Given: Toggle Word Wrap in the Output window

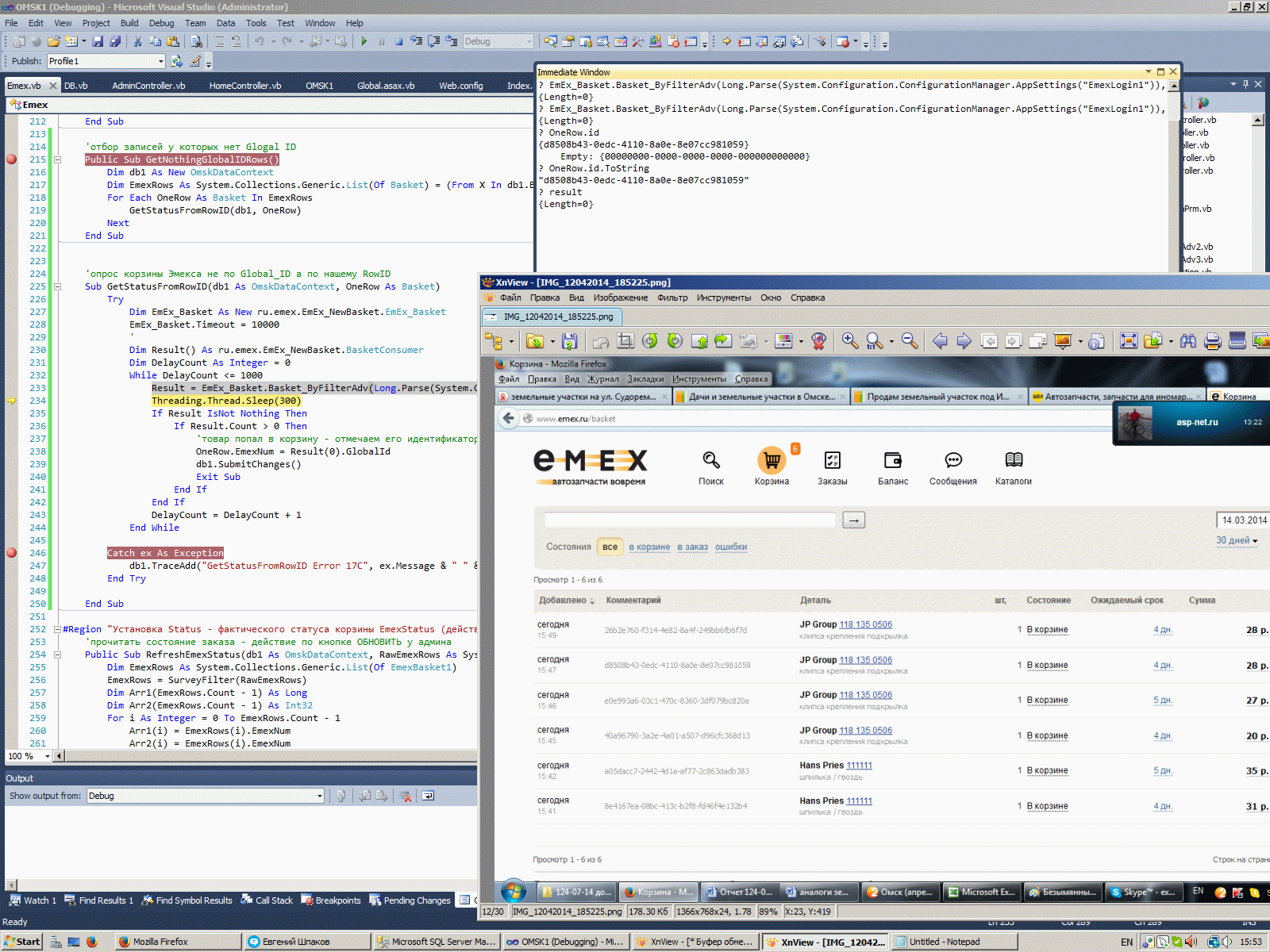Looking at the screenshot, I should click(x=428, y=796).
